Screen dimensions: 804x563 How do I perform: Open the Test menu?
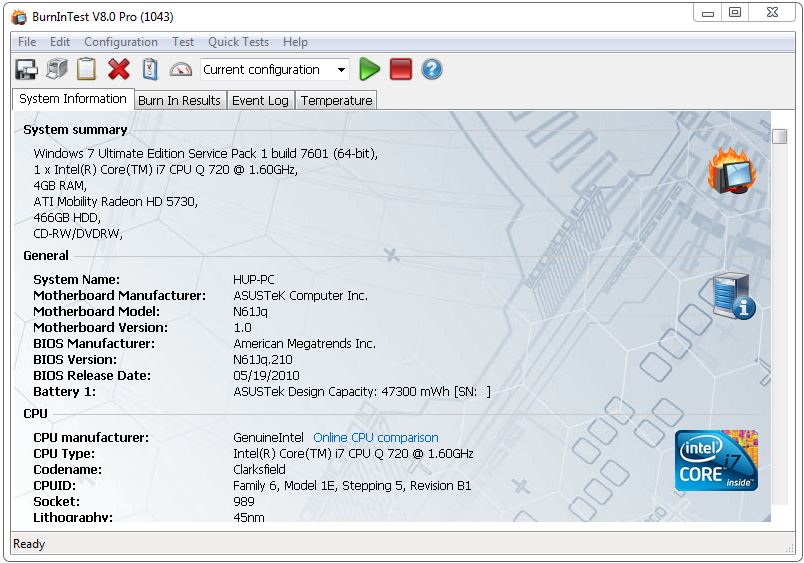[x=183, y=42]
